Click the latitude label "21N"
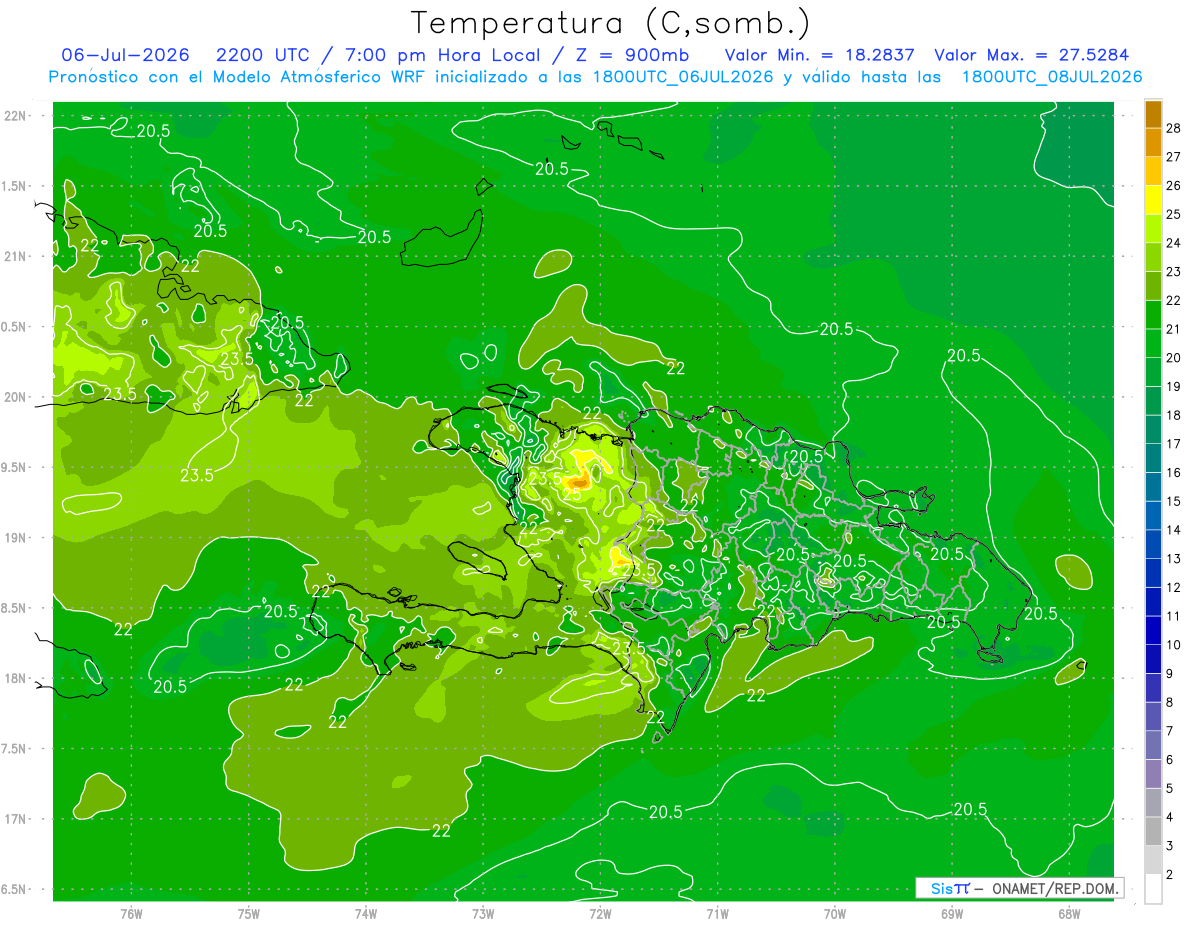Screen dimensions: 1200x927 [x=16, y=257]
